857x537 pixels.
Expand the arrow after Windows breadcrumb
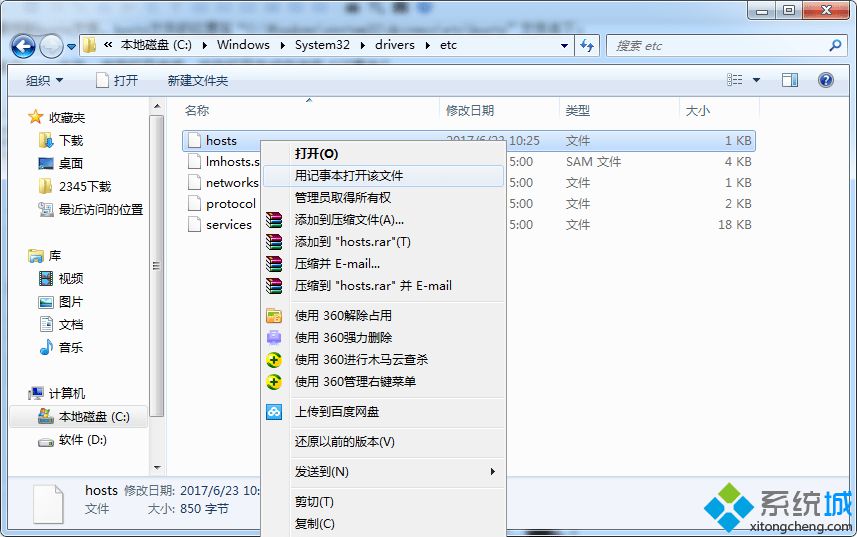pos(283,45)
